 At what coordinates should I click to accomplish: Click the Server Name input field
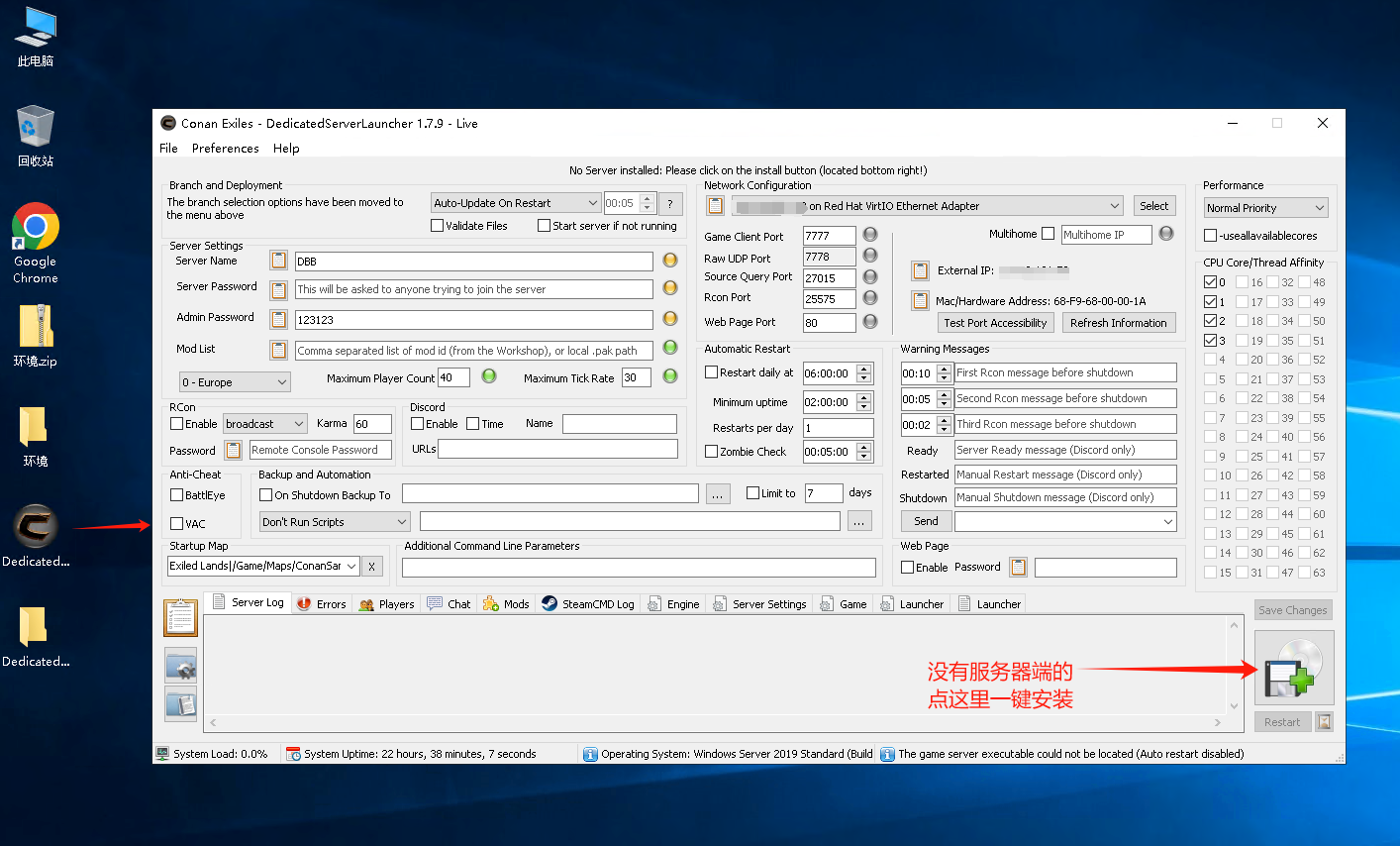473,262
